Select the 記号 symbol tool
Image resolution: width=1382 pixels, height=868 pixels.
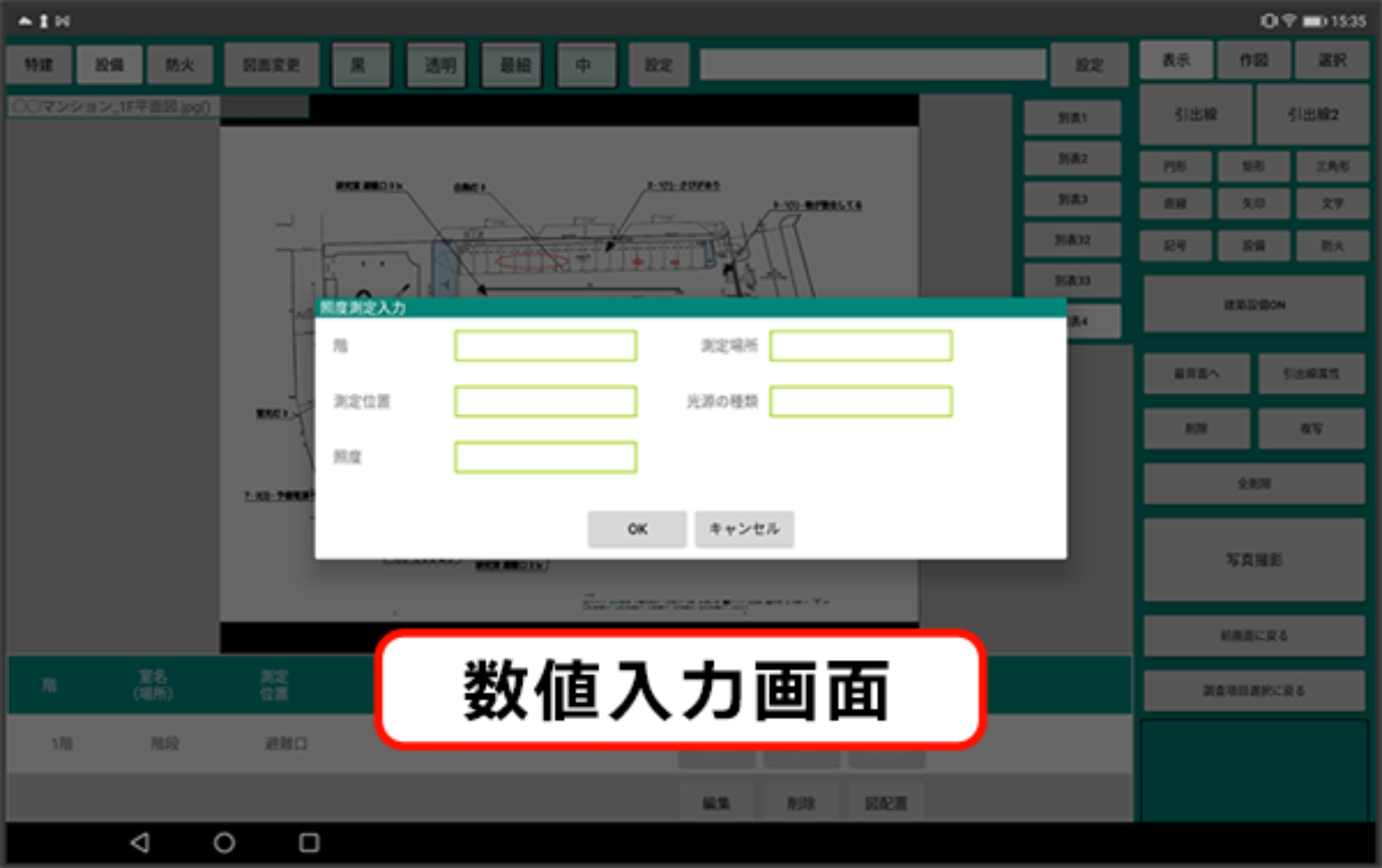point(1175,245)
